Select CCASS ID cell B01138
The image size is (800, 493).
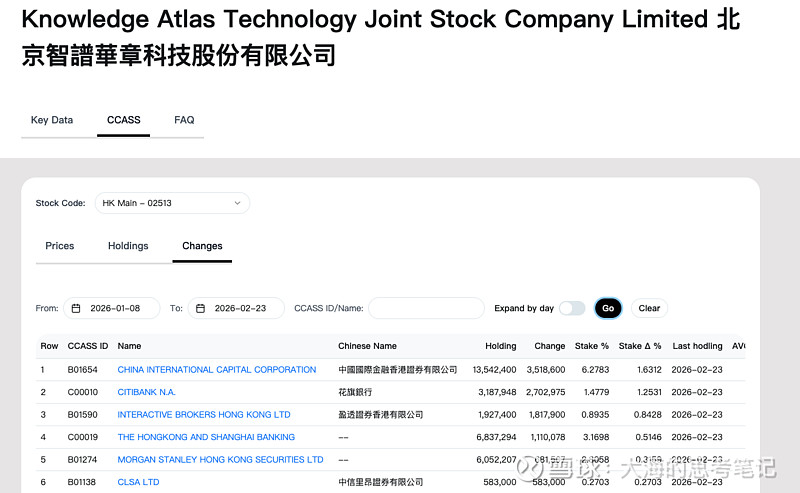82,482
